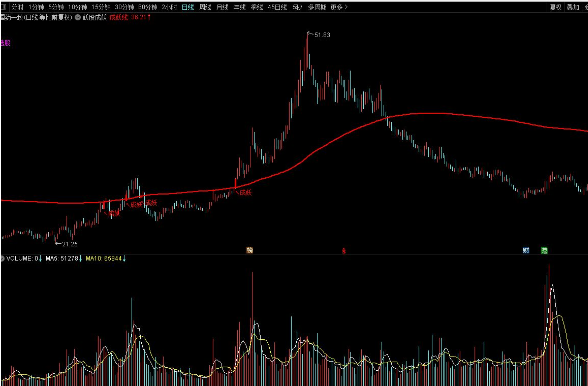Select the 季线 quarterly chart tab

point(257,7)
